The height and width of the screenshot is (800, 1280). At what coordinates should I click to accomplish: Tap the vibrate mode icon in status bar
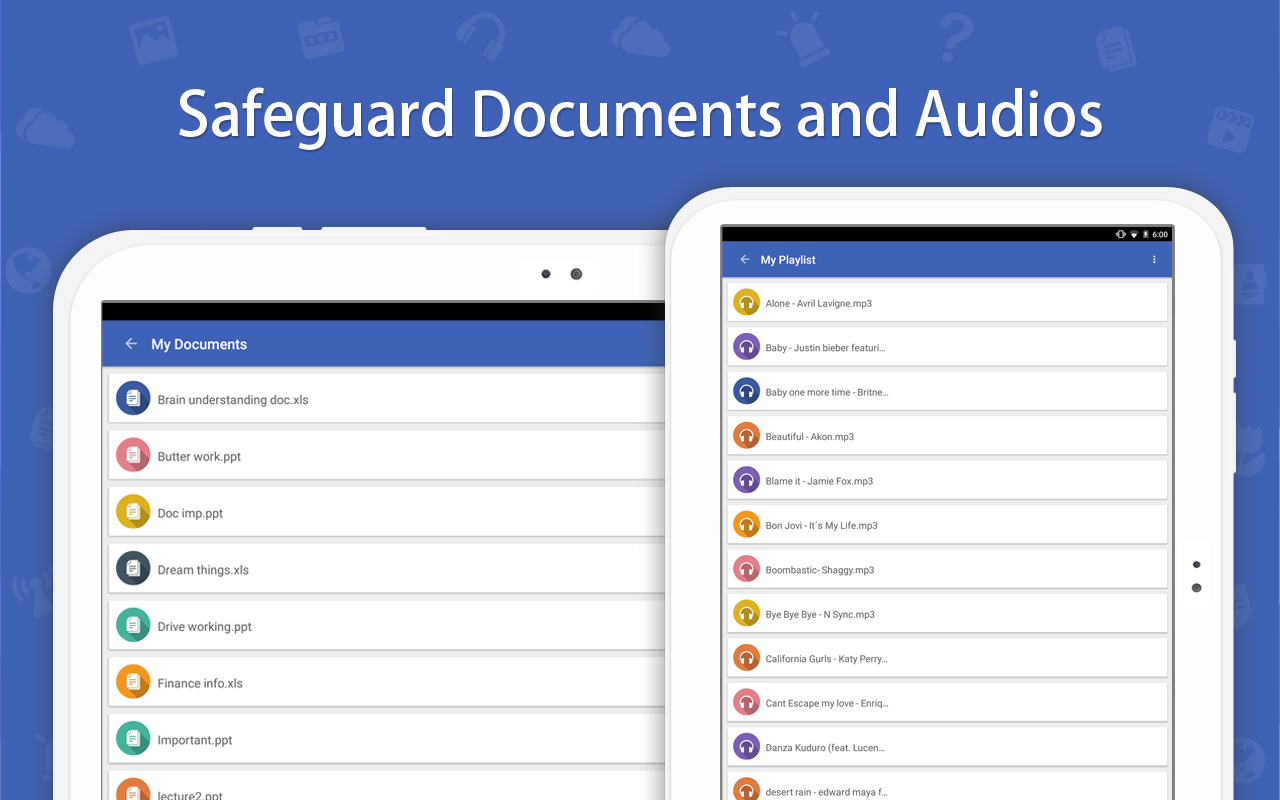click(1120, 234)
